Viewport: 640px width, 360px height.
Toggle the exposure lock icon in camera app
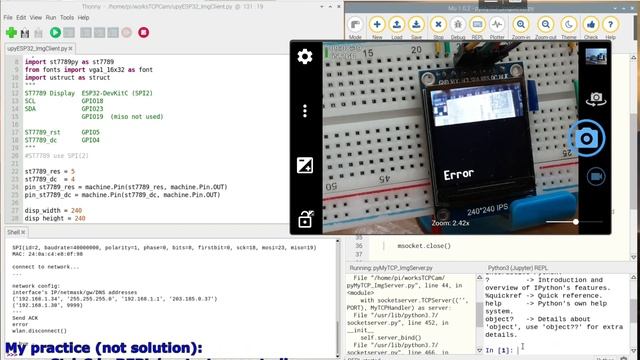[x=305, y=219]
